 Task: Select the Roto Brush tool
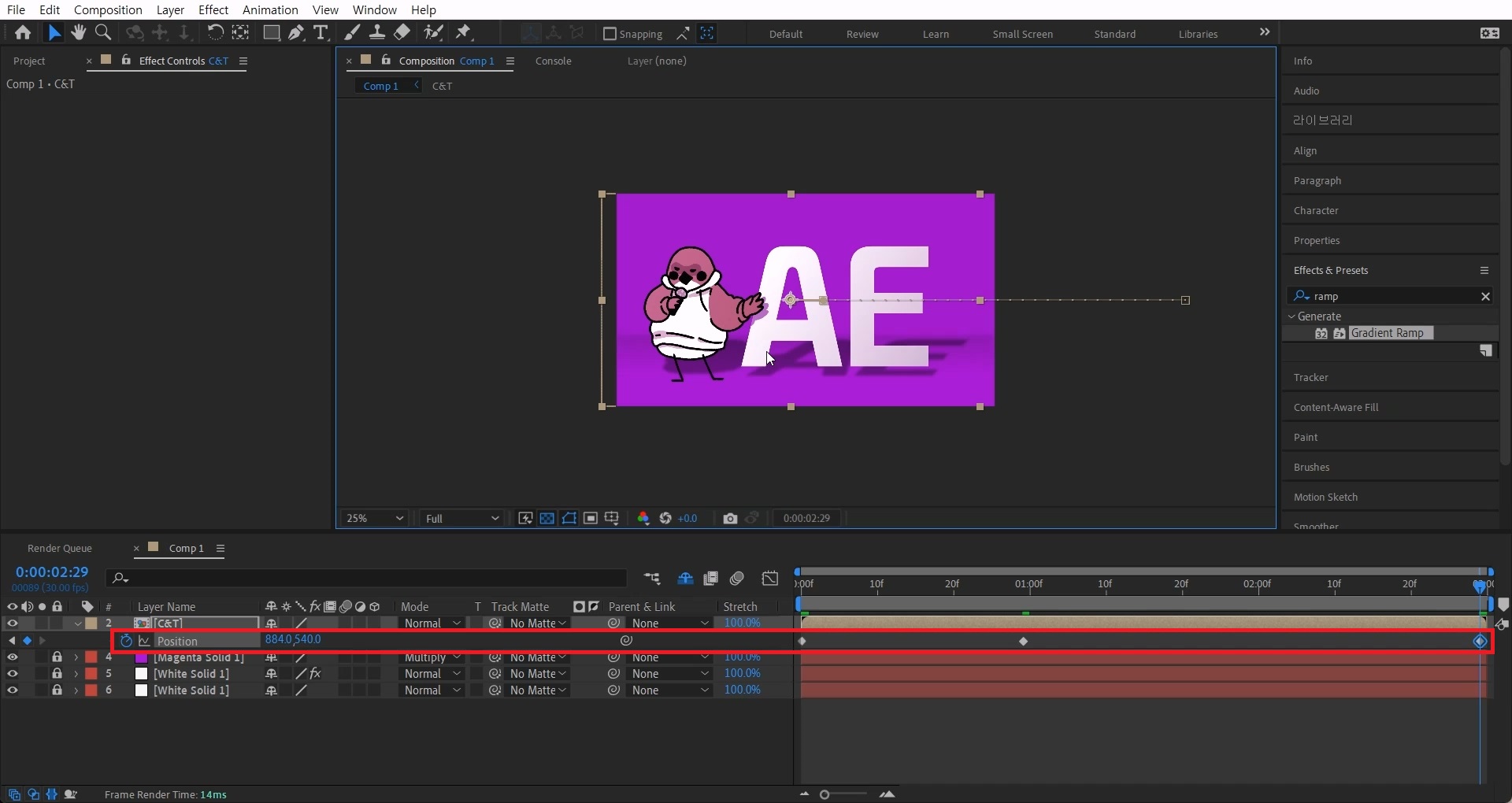pos(433,32)
